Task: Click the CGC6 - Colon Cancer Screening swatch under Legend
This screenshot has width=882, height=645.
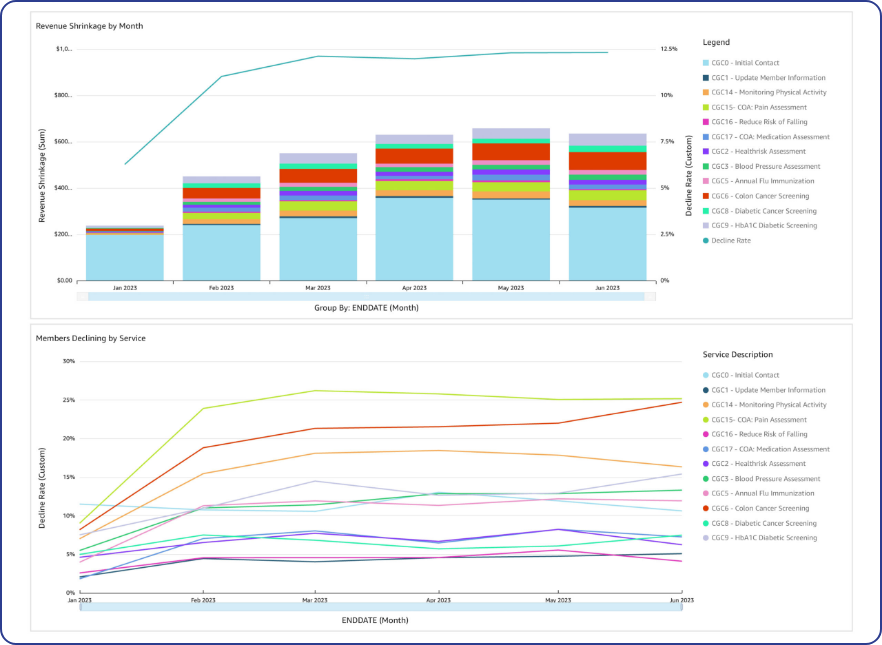Action: pos(706,196)
